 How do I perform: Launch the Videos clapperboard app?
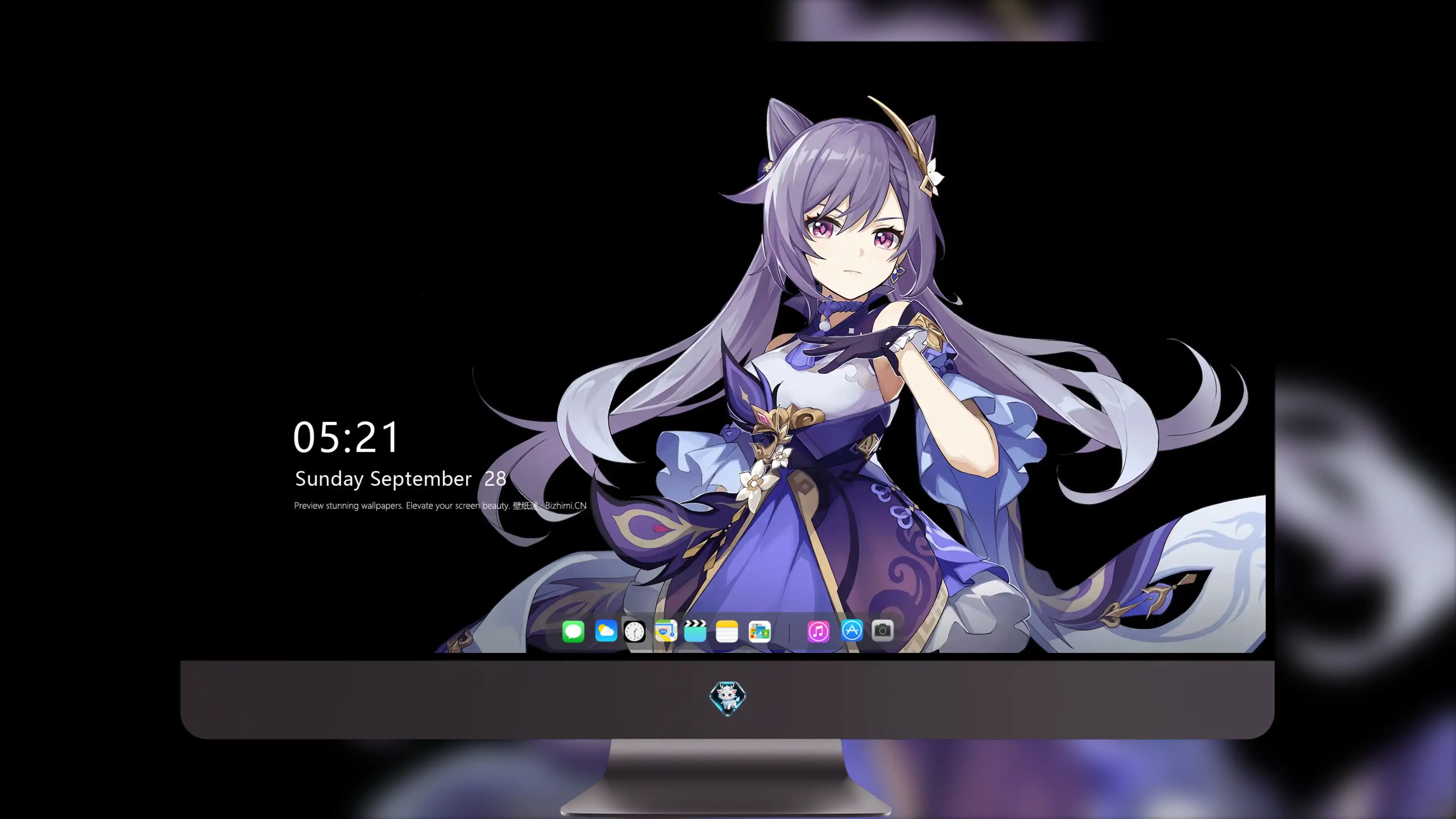click(x=695, y=631)
